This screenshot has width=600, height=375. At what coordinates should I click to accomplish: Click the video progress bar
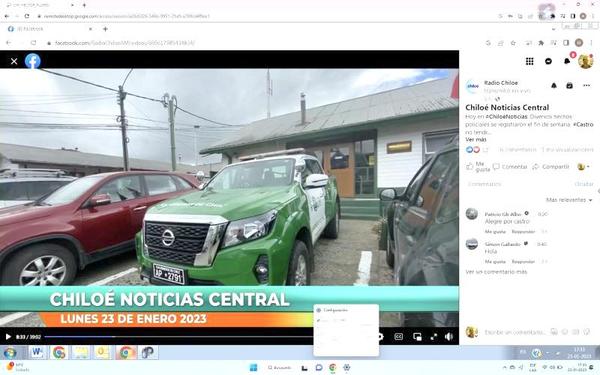click(x=178, y=337)
